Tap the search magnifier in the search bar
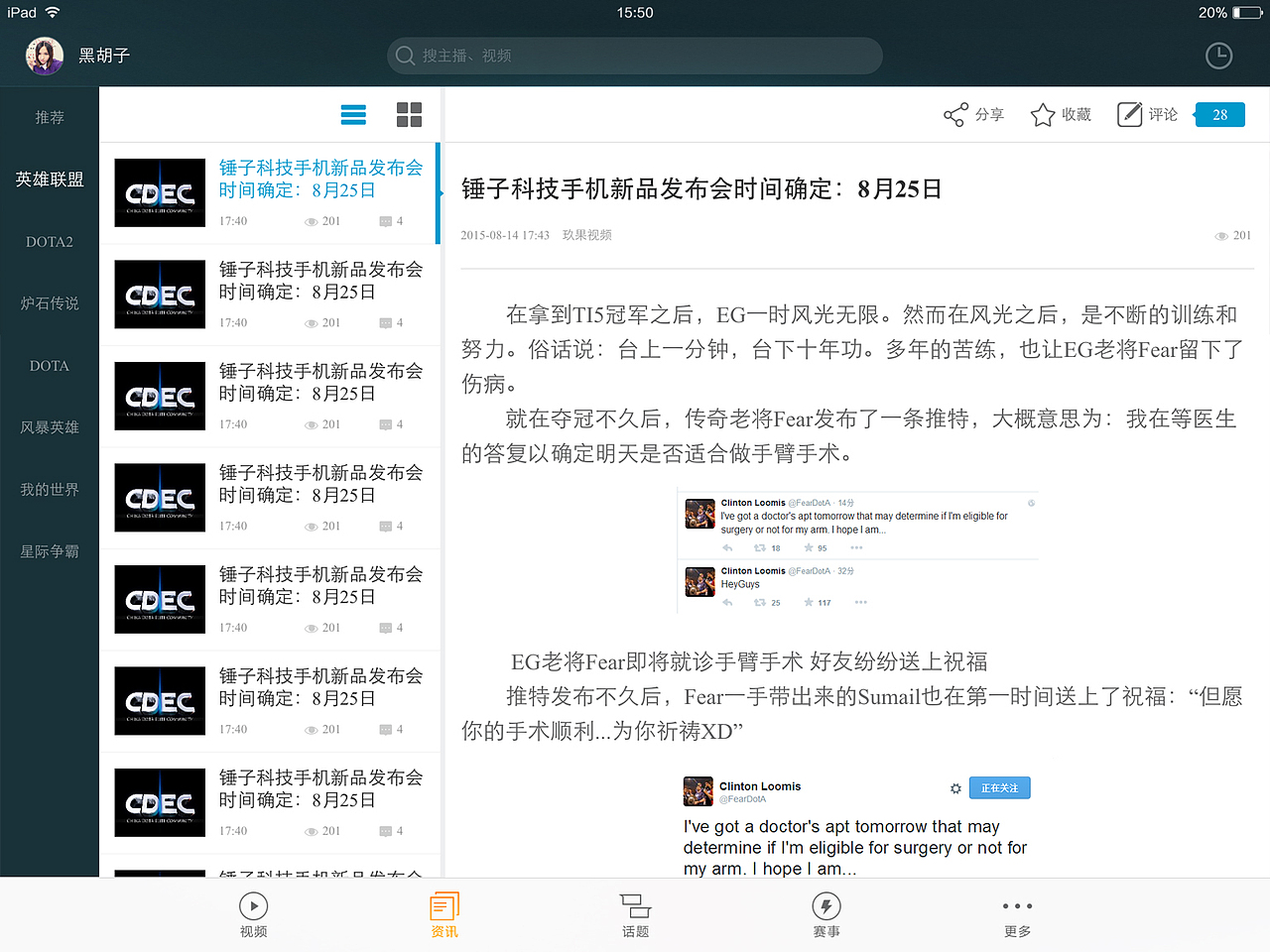The width and height of the screenshot is (1270, 952). [405, 56]
